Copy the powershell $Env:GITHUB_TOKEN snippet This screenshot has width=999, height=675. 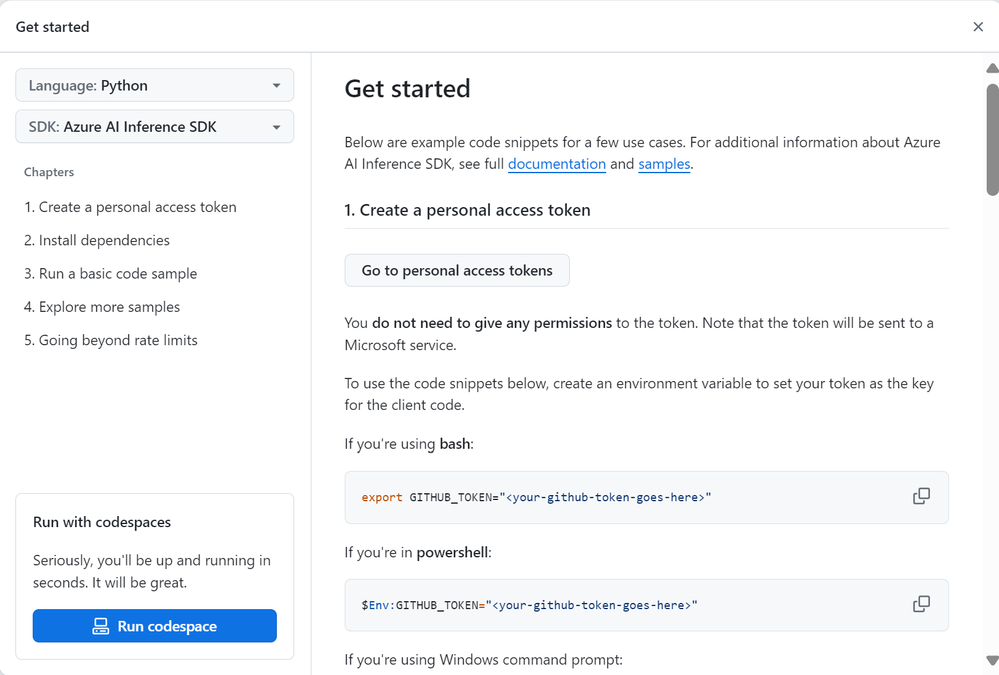tap(921, 604)
